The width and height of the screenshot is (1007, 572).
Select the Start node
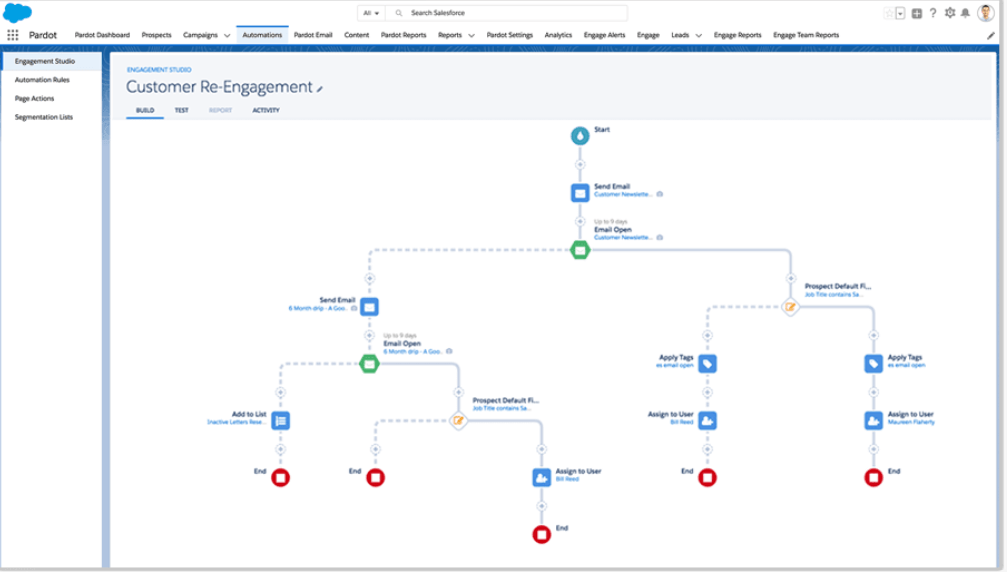580,135
